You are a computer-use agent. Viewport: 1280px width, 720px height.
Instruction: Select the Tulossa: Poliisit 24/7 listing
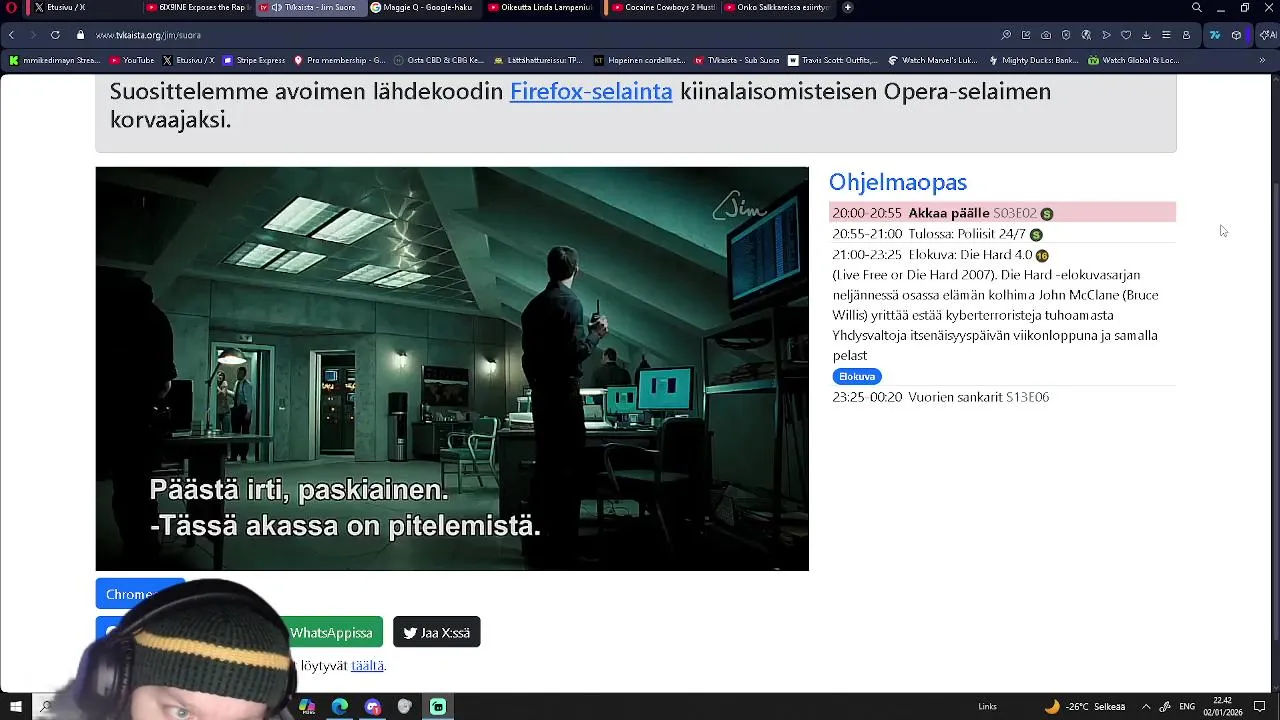pos(1002,234)
